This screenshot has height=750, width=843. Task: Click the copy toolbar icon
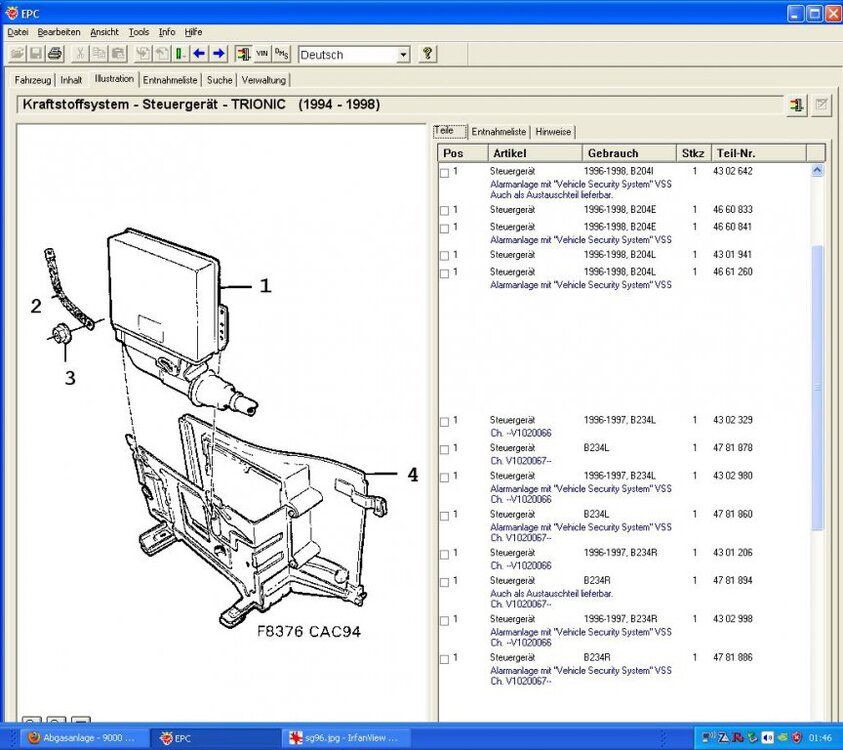[x=99, y=54]
